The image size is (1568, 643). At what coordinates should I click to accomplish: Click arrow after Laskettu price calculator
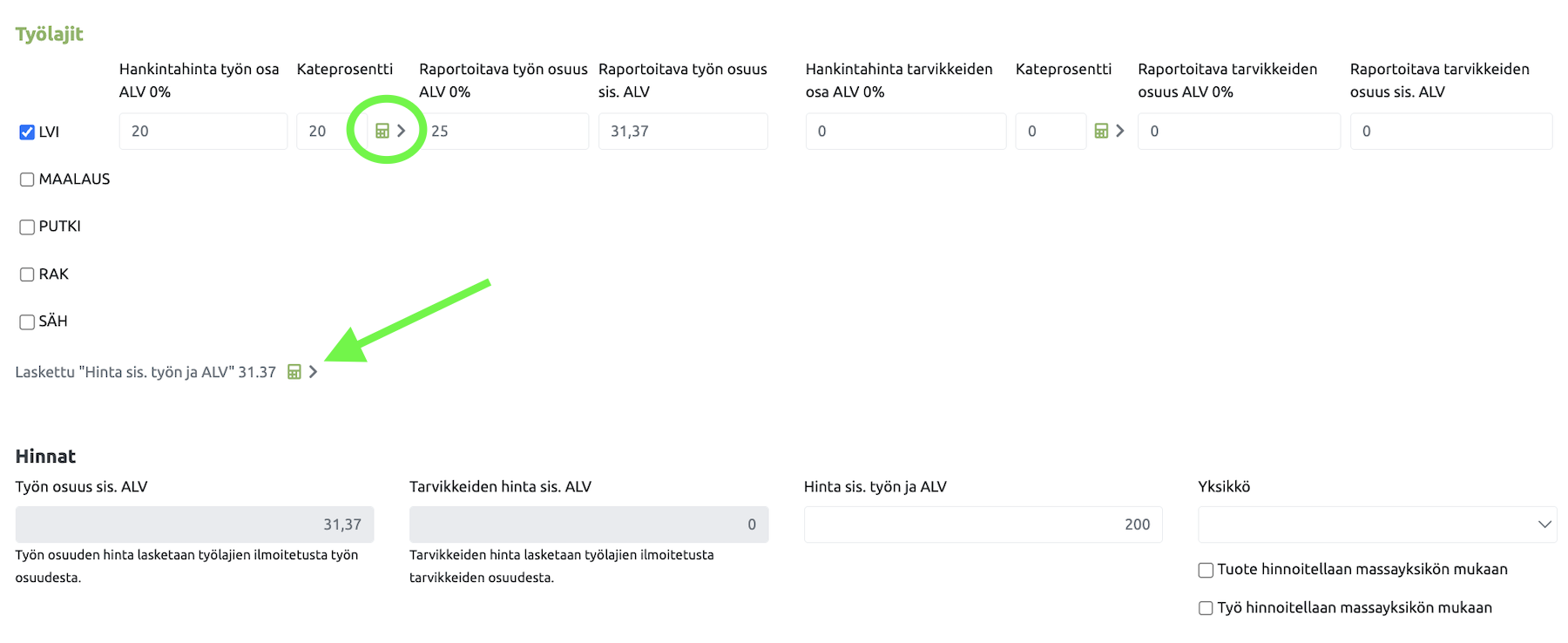tap(314, 372)
